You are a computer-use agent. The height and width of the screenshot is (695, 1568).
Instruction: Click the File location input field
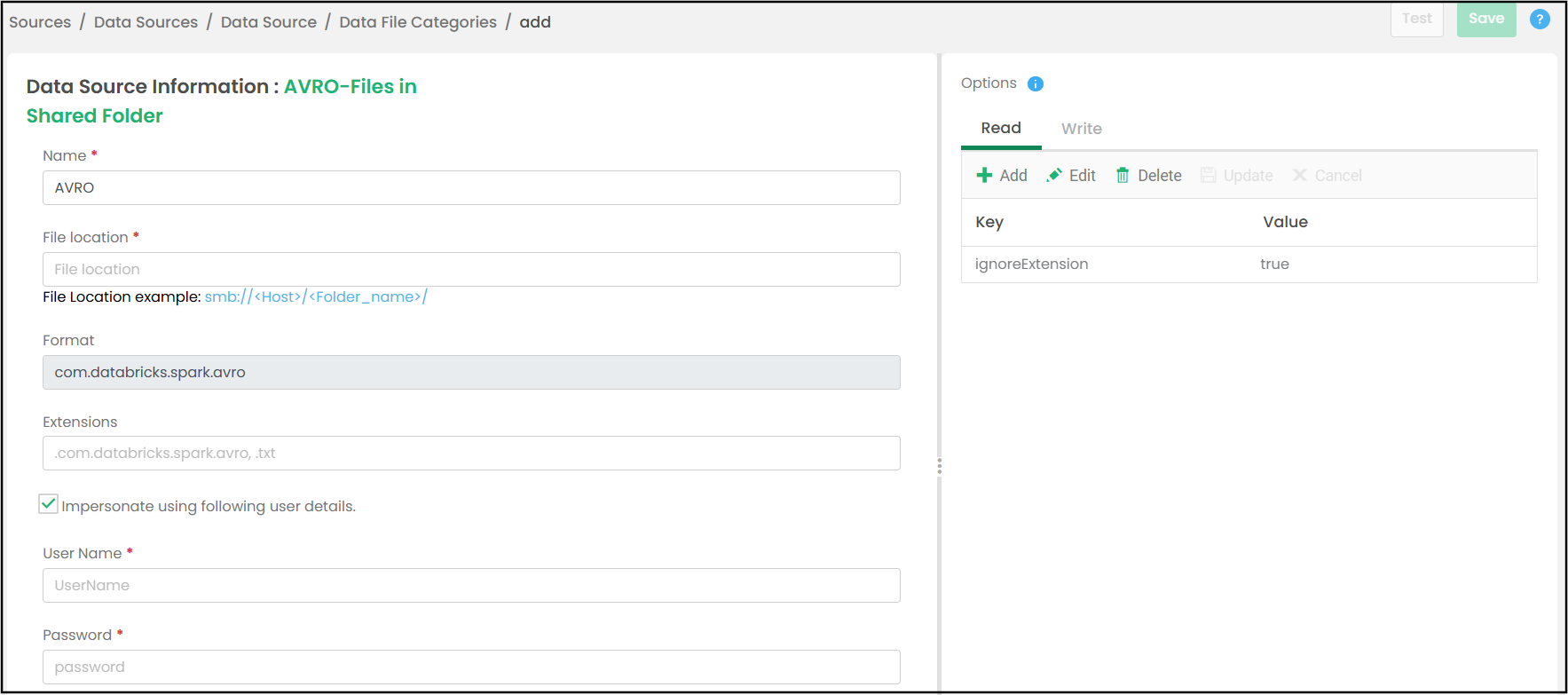[471, 269]
